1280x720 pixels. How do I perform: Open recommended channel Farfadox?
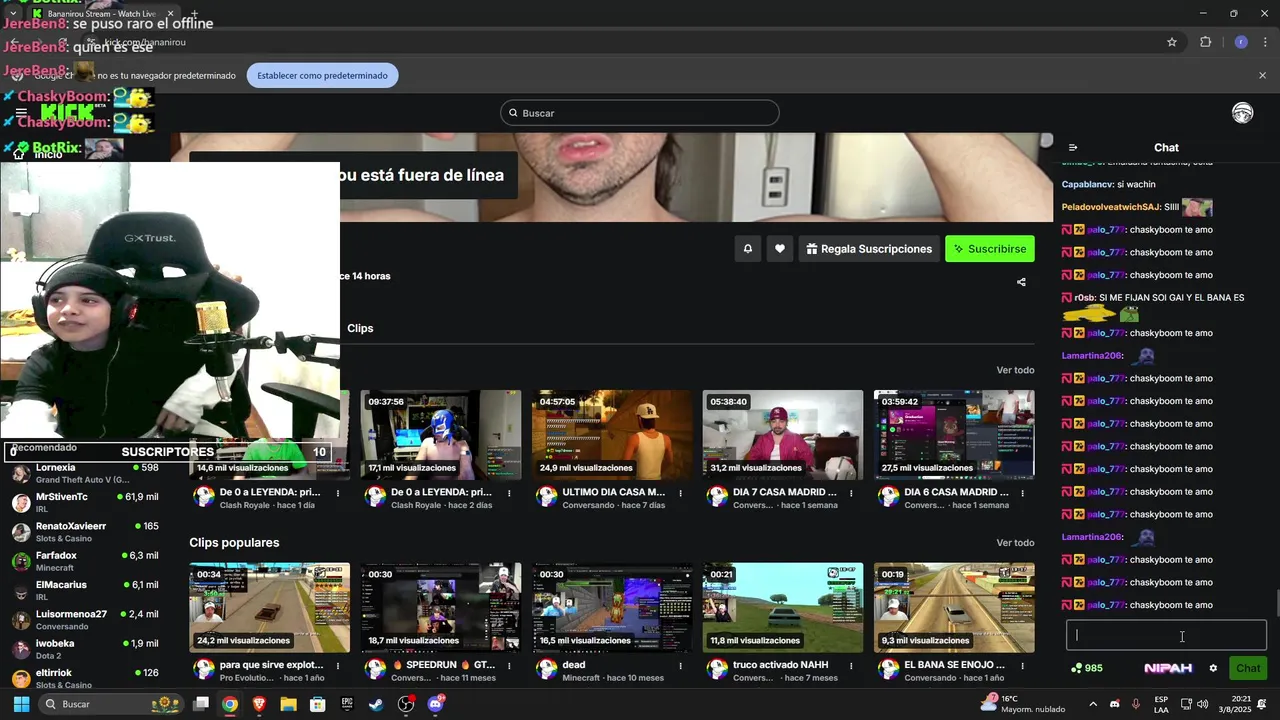[85, 561]
